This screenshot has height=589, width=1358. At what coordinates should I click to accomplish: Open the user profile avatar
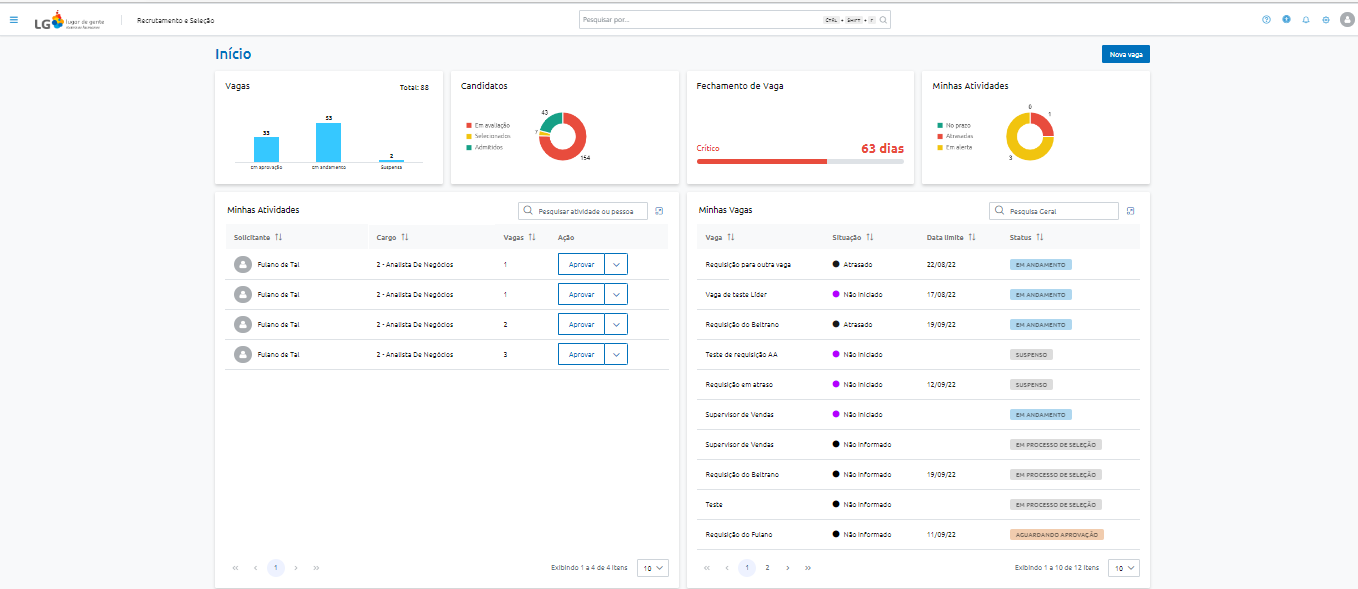point(1345,20)
